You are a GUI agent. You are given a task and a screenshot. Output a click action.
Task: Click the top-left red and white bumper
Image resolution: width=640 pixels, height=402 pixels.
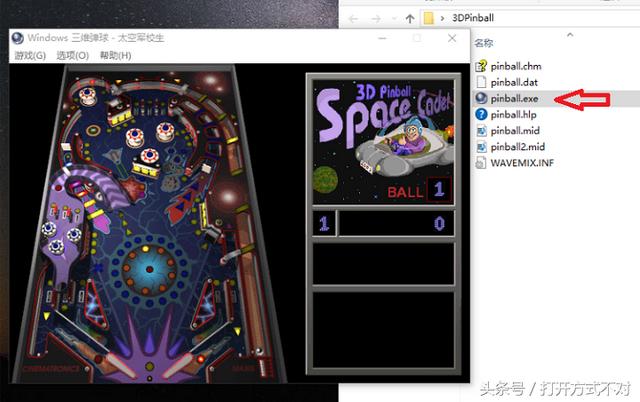(x=88, y=96)
